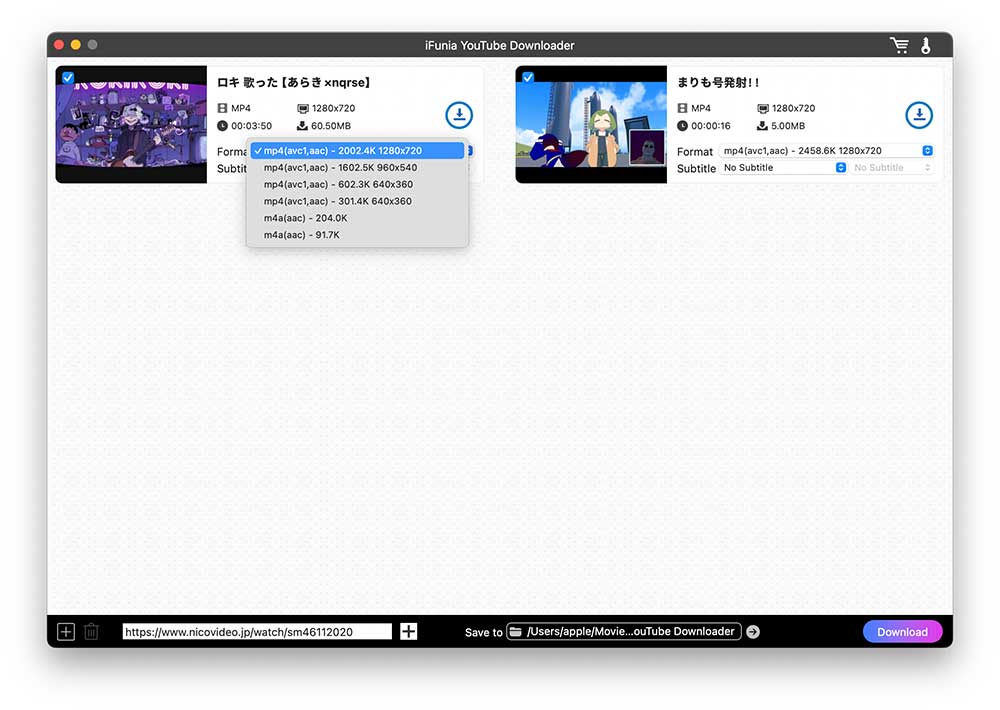The height and width of the screenshot is (710, 1000).
Task: Click the add new task plus icon
Action: click(x=66, y=631)
